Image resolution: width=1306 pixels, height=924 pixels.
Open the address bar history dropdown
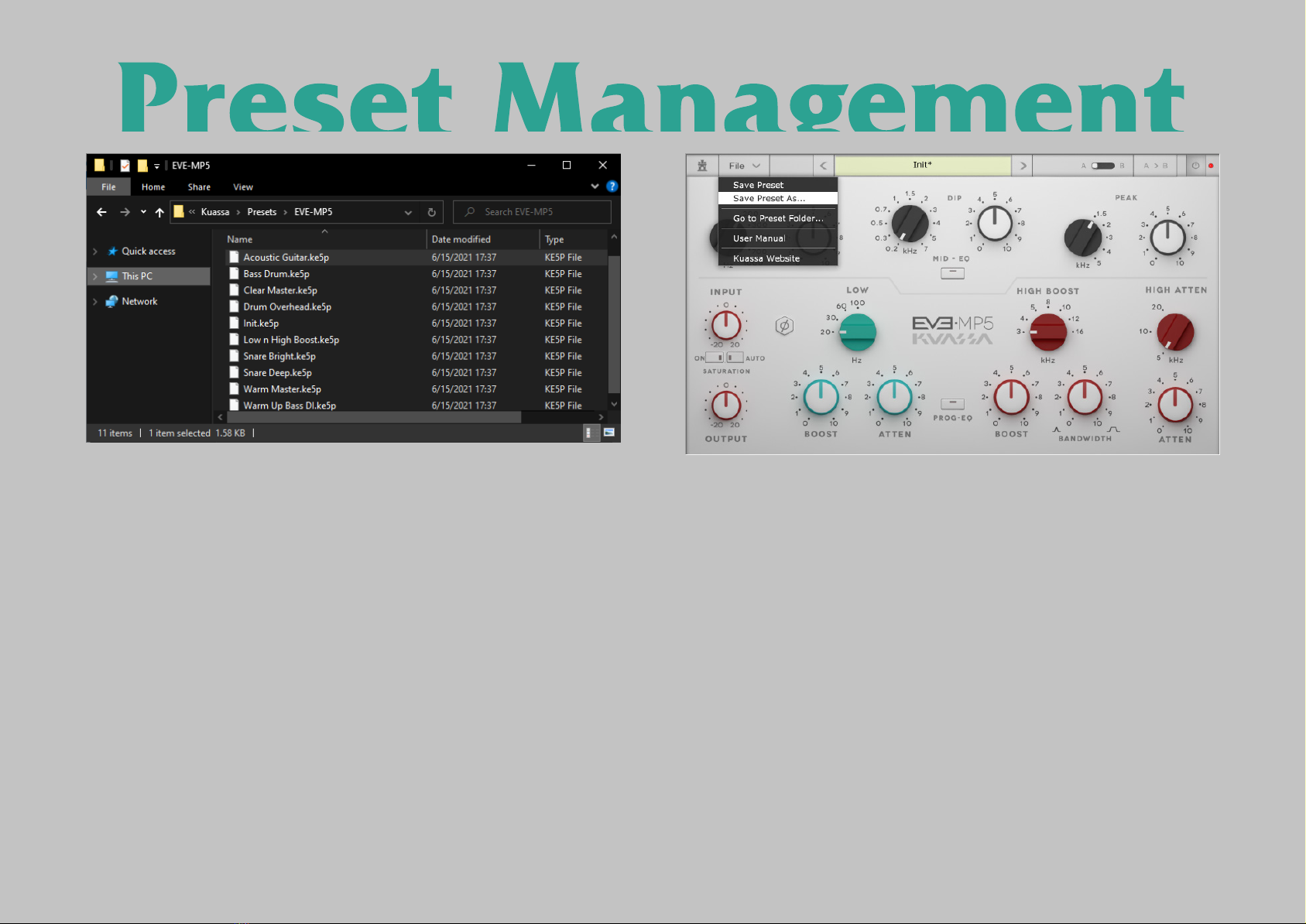point(408,212)
